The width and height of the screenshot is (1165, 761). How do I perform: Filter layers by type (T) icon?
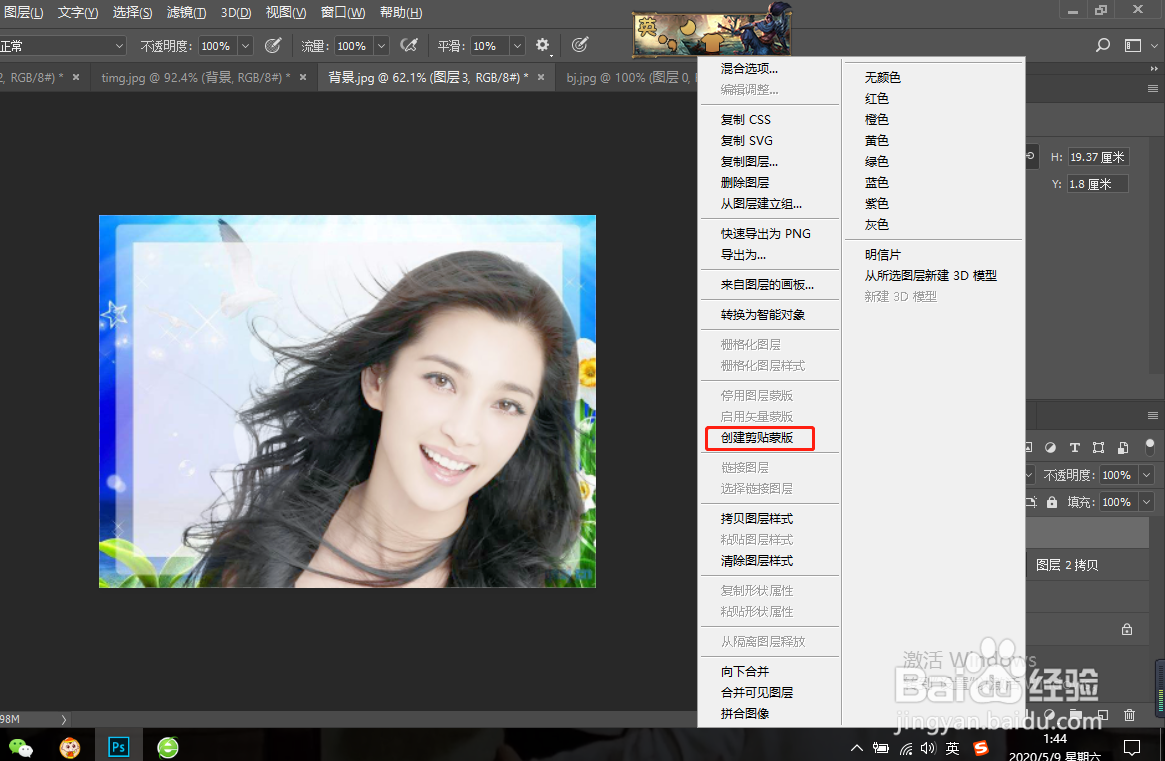coord(1074,447)
